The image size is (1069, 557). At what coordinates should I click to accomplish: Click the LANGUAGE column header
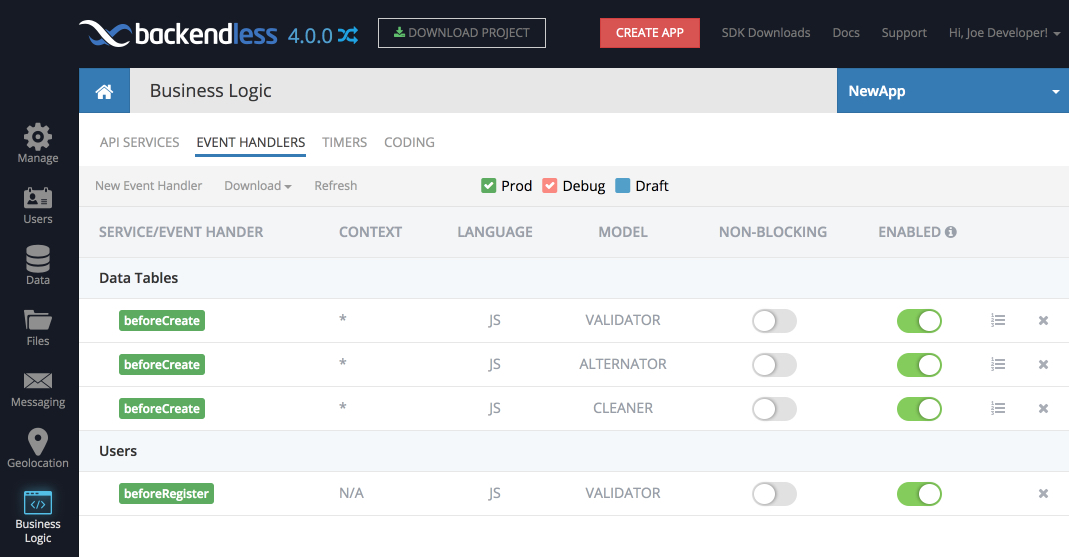[x=494, y=232]
